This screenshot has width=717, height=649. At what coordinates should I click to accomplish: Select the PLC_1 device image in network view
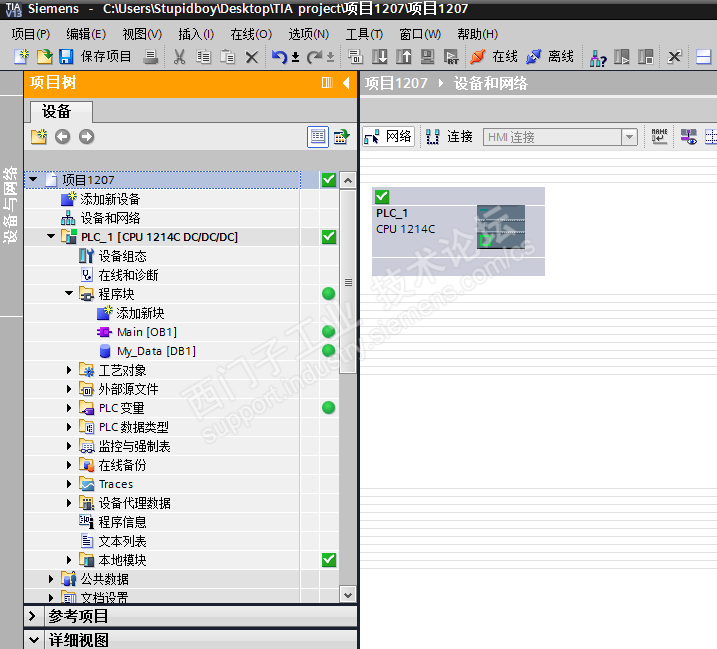501,227
